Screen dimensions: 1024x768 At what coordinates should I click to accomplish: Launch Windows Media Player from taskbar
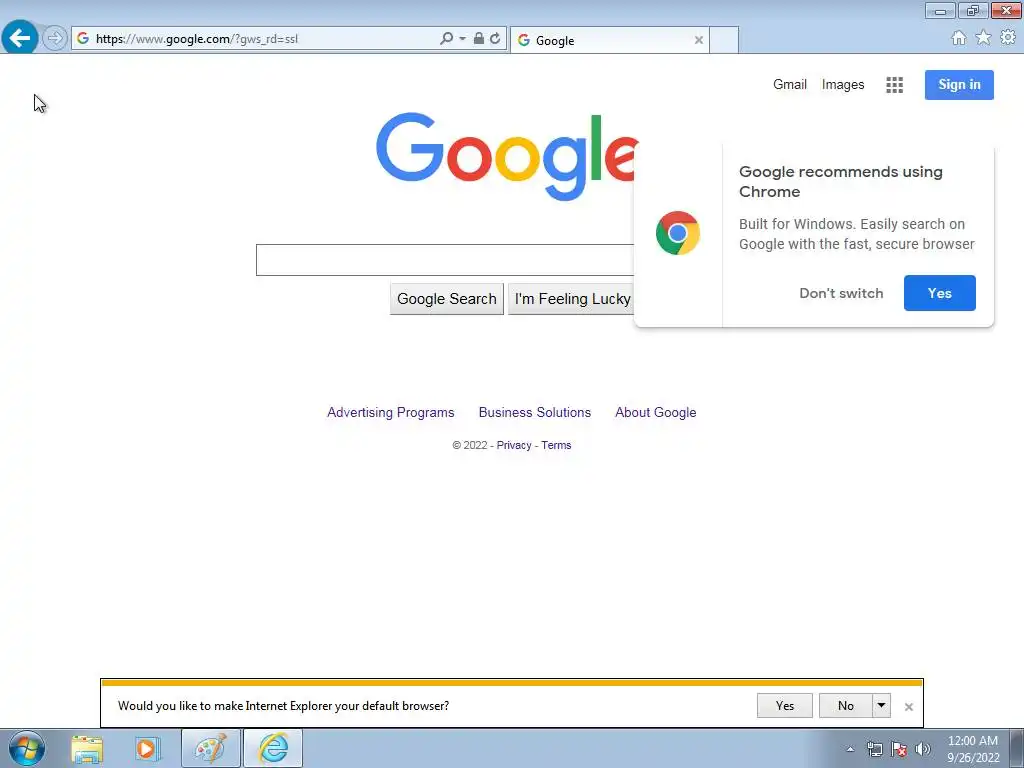click(x=148, y=749)
